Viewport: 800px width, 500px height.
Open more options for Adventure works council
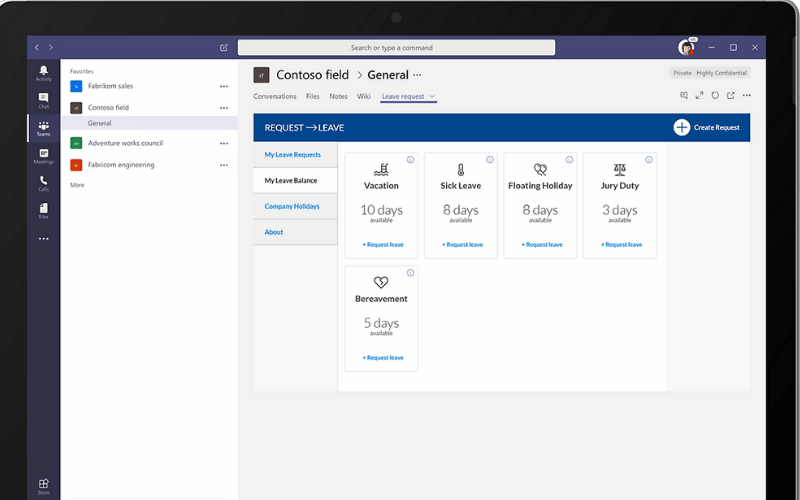[224, 143]
